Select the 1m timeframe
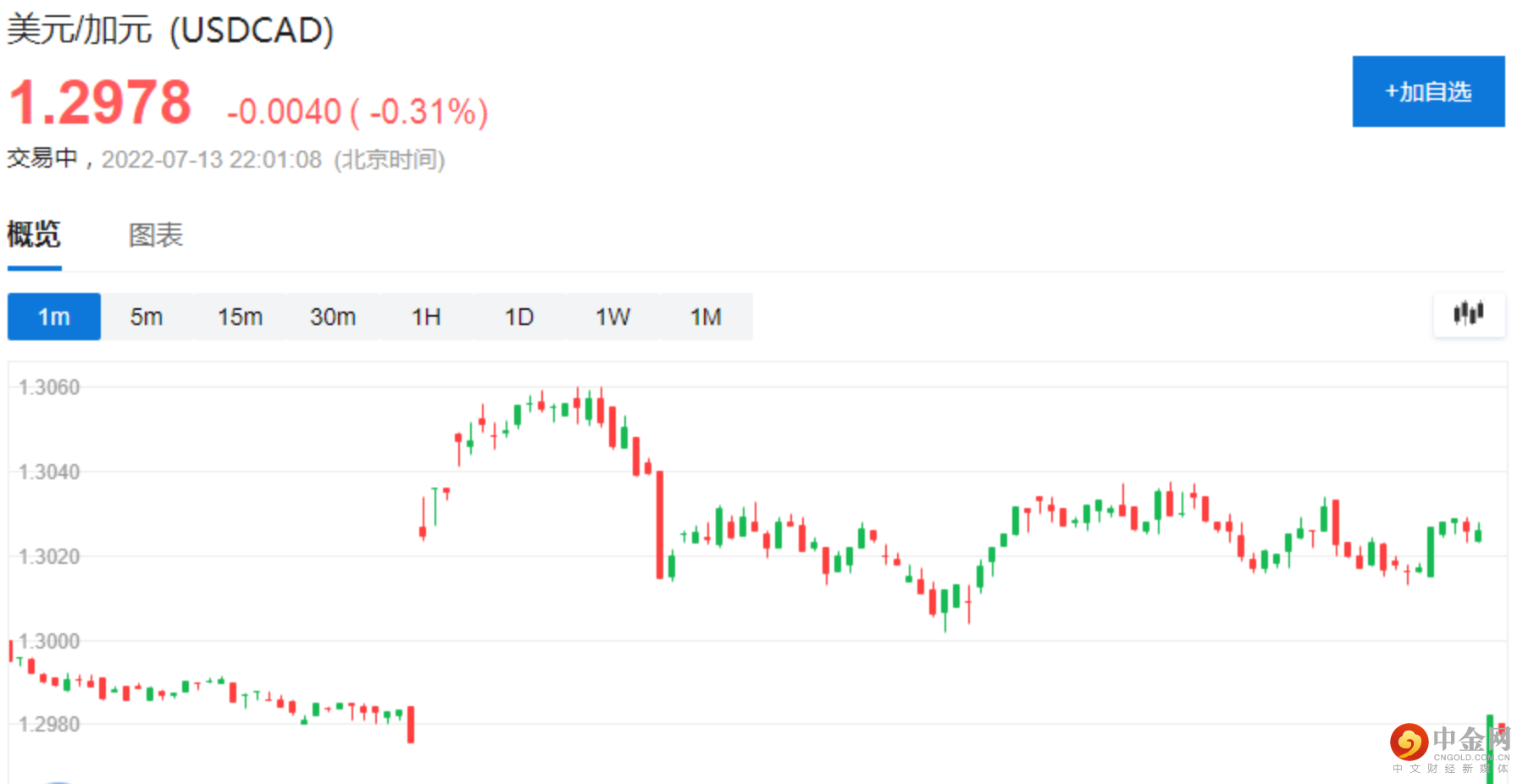The image size is (1523, 784). pyautogui.click(x=53, y=317)
